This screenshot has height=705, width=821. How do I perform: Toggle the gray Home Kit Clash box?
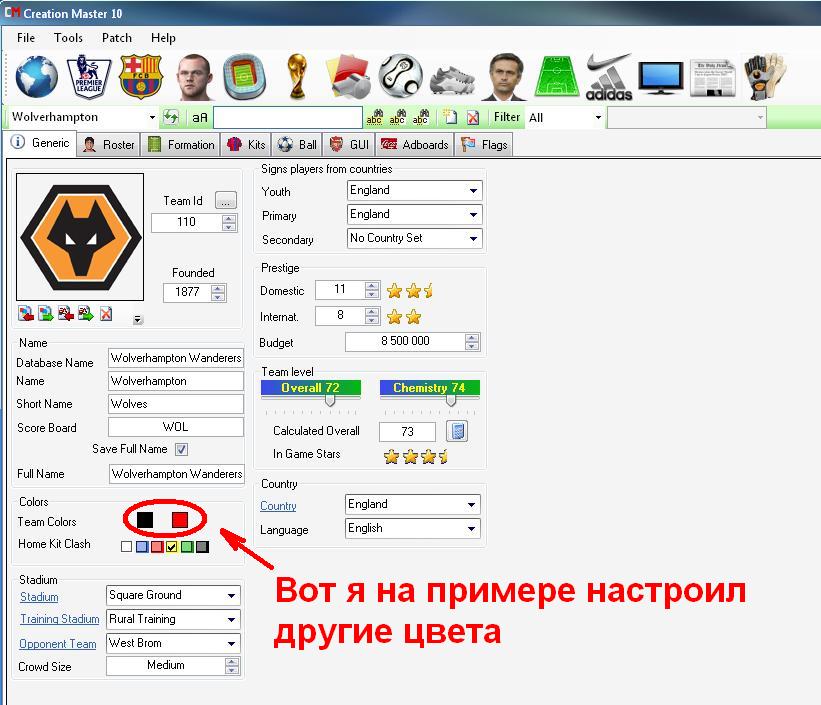(x=202, y=547)
